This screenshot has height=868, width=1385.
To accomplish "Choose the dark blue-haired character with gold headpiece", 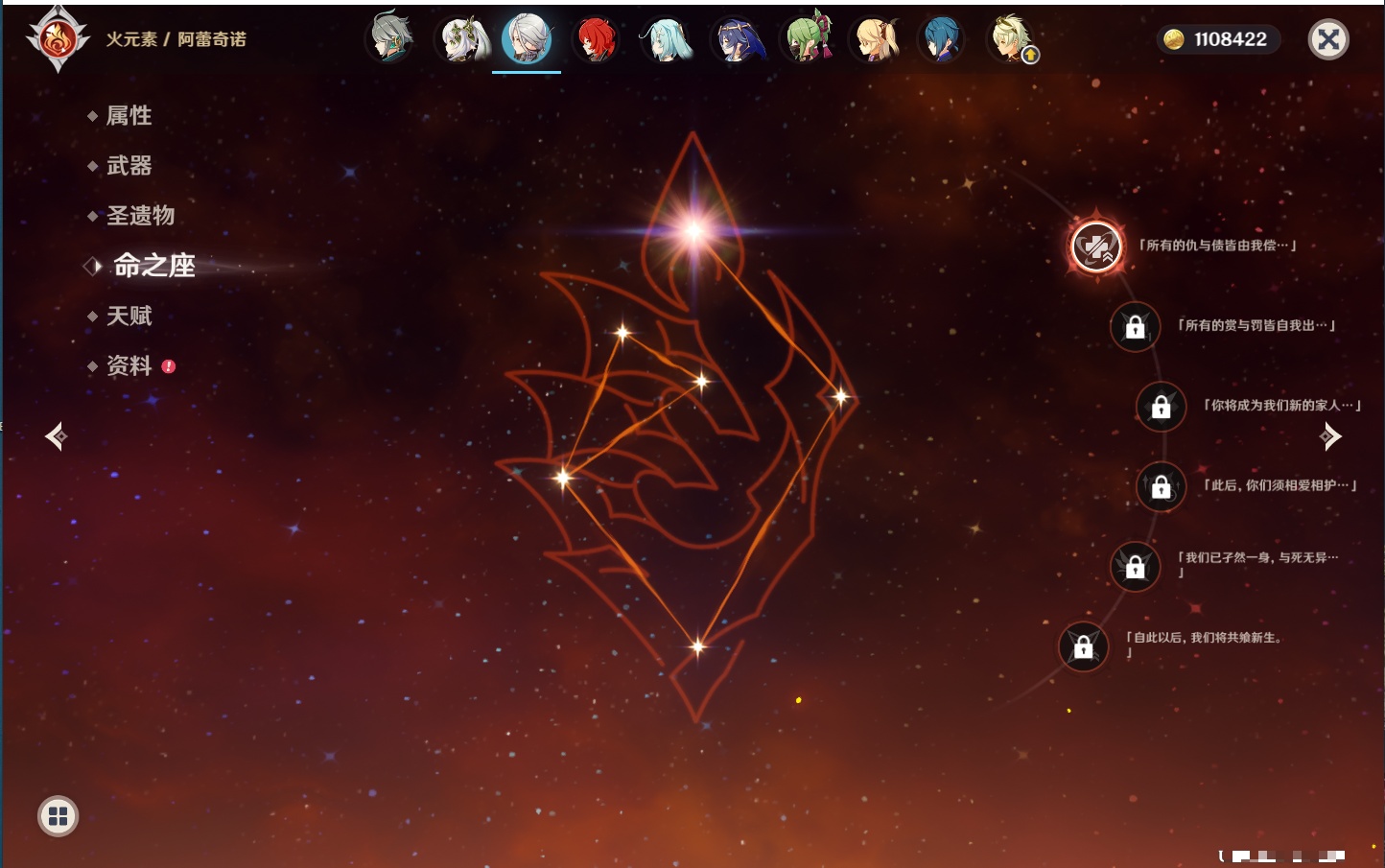I will 737,39.
